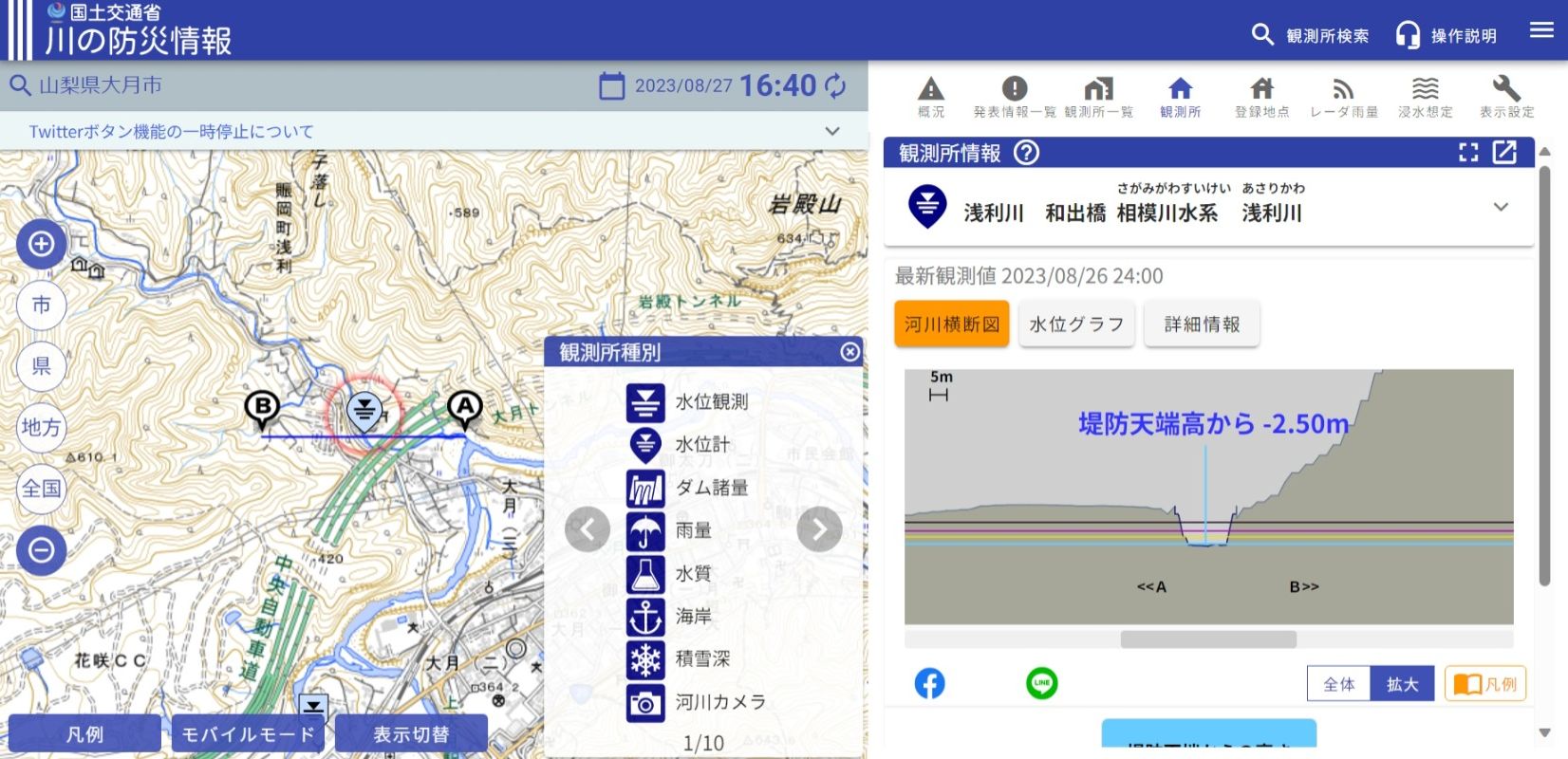Open station info in new window
1568x759 pixels.
[1504, 153]
